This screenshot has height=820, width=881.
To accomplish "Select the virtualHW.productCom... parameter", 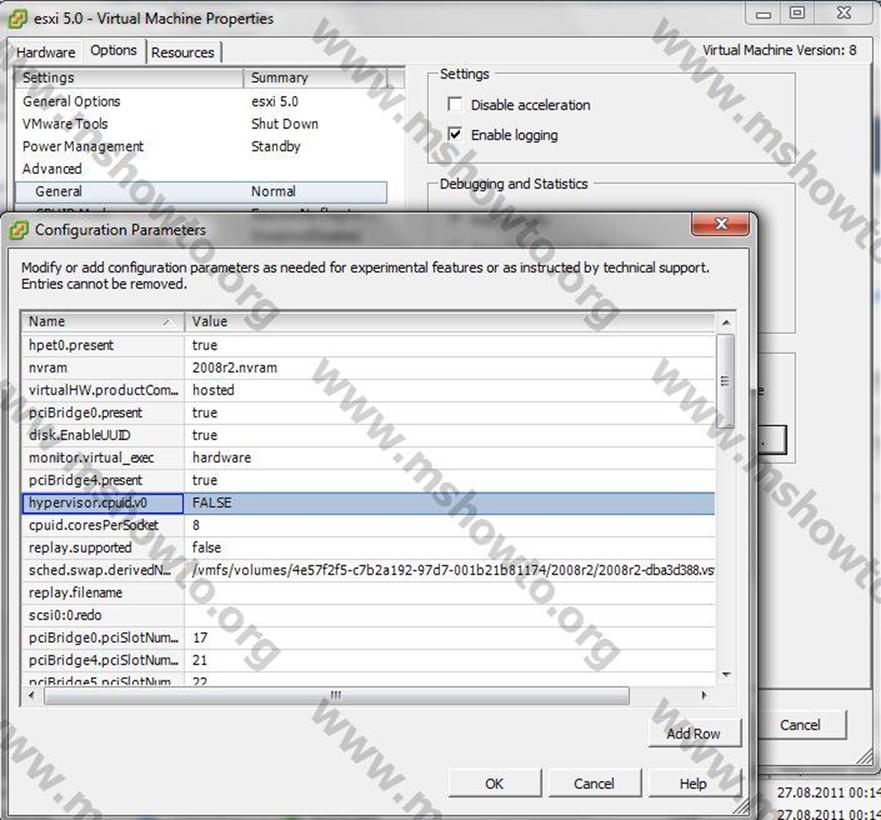I will [103, 390].
